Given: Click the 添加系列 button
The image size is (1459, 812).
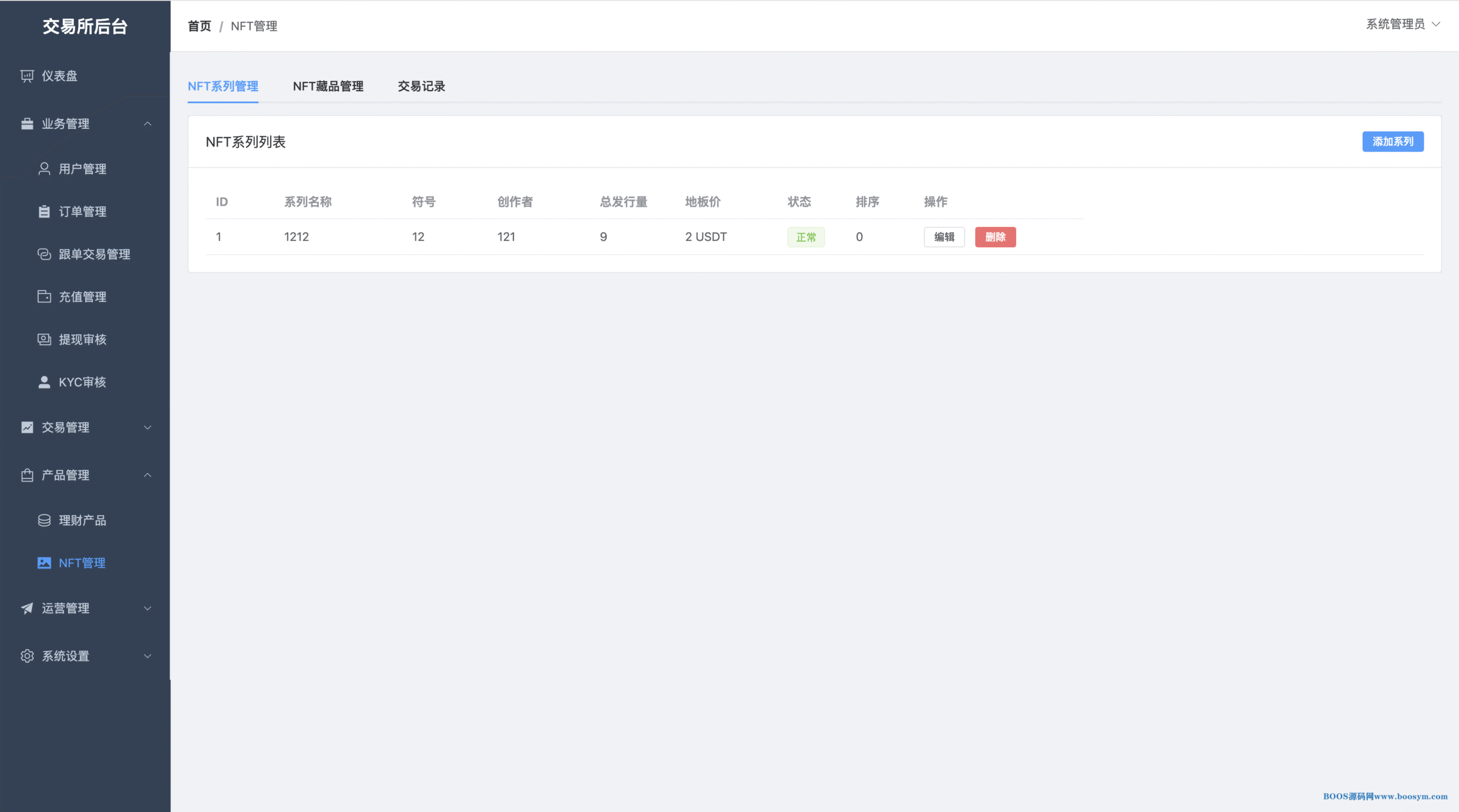Looking at the screenshot, I should [1392, 141].
